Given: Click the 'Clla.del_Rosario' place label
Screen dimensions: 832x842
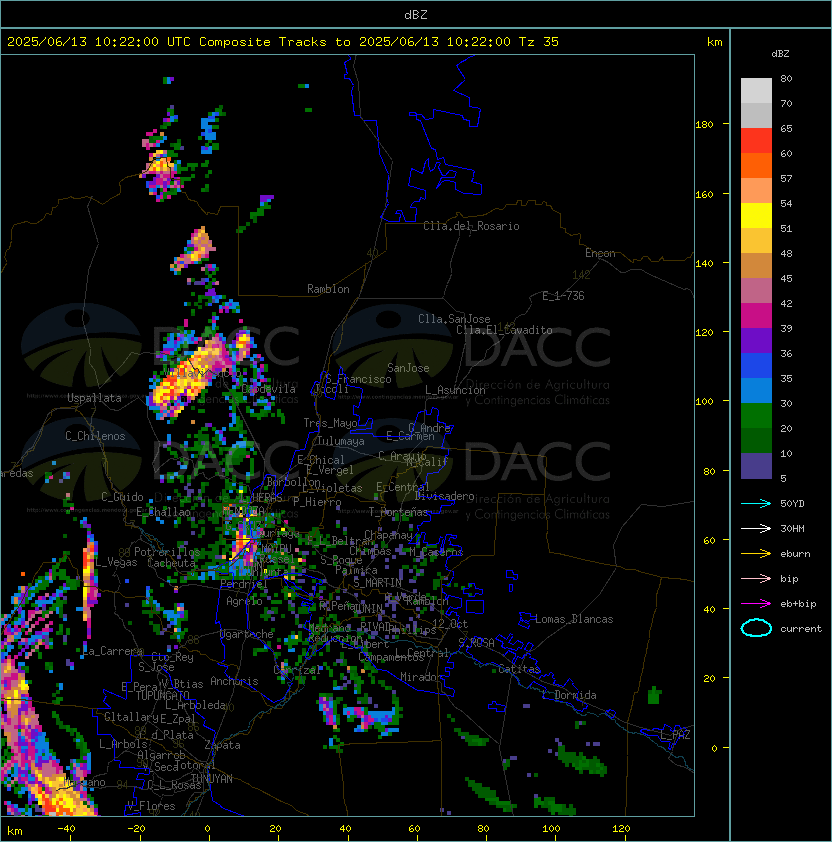Looking at the screenshot, I should coord(471,226).
